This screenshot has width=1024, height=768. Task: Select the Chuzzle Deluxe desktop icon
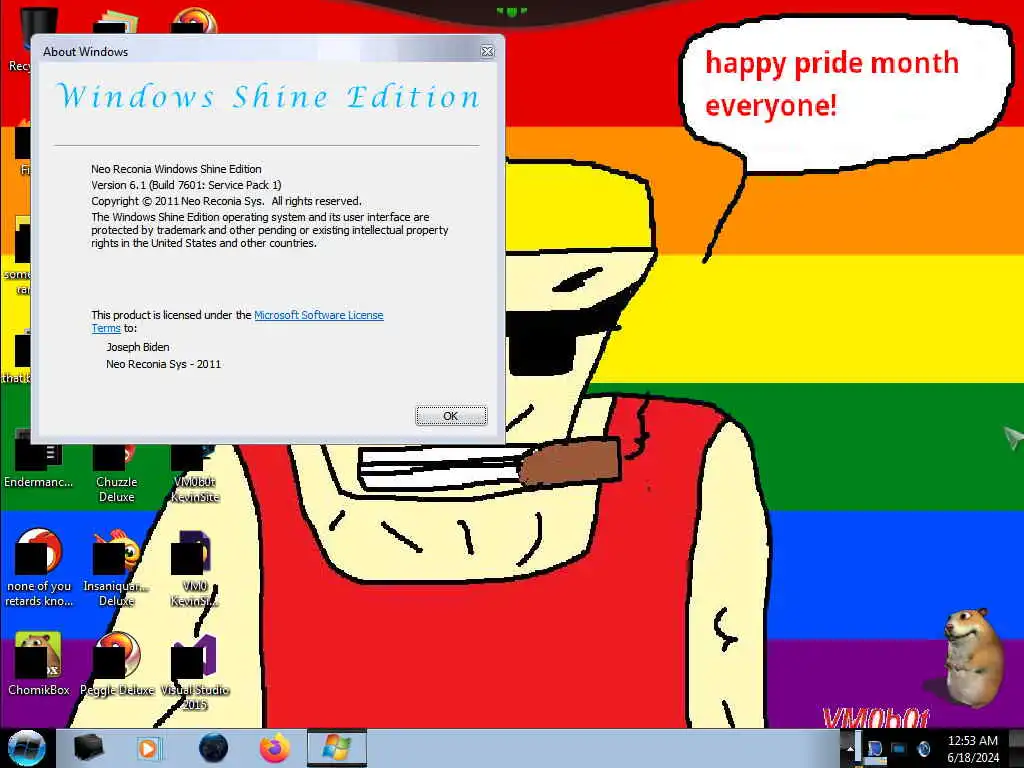click(x=116, y=472)
